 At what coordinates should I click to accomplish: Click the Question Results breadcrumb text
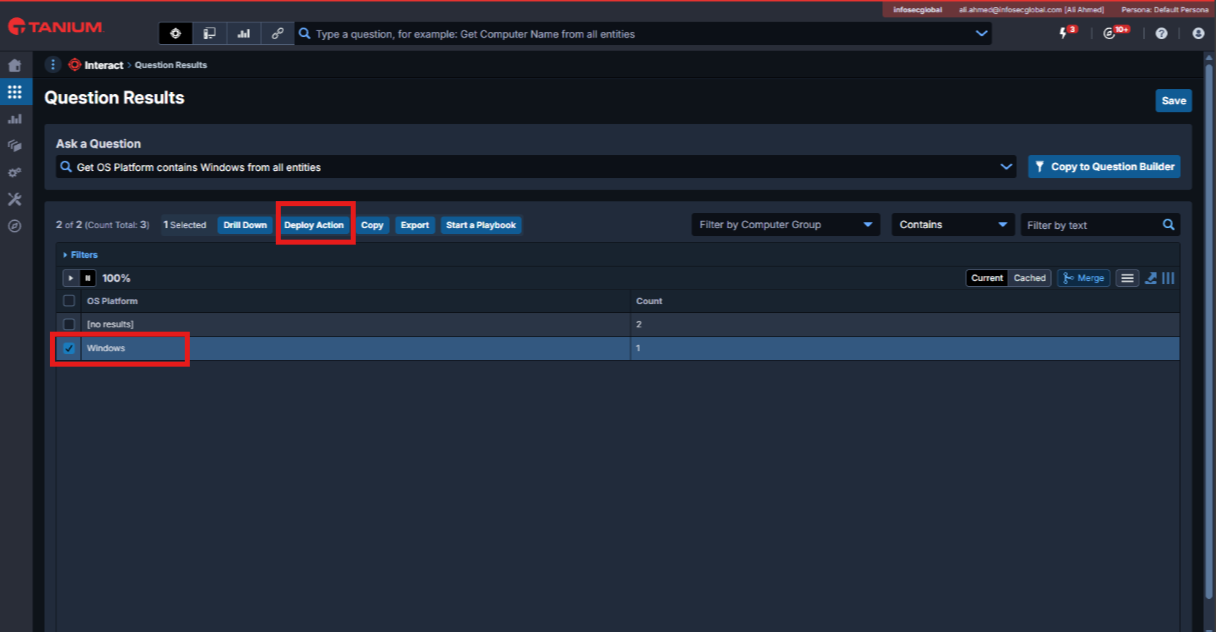(x=171, y=65)
